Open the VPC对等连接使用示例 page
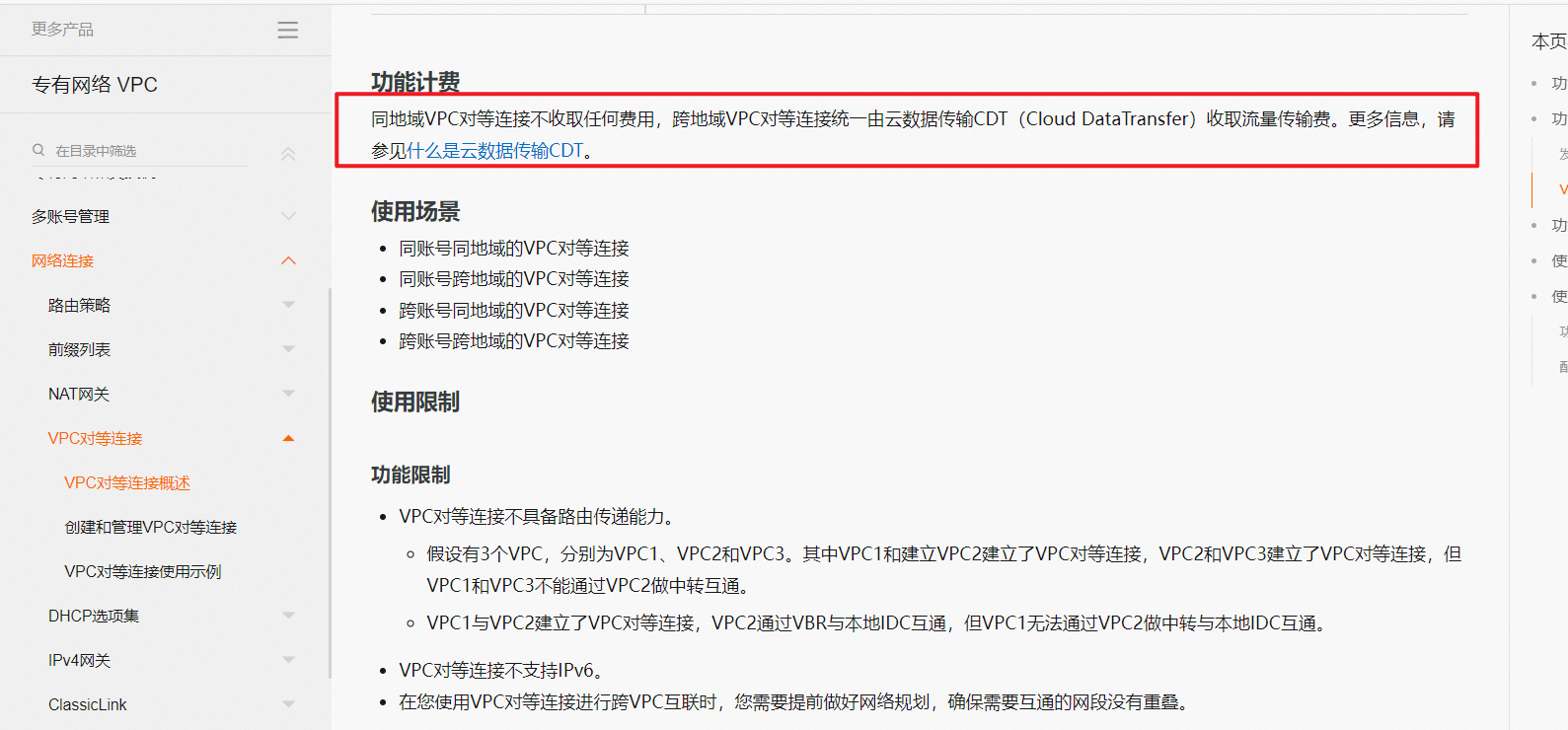 click(143, 571)
